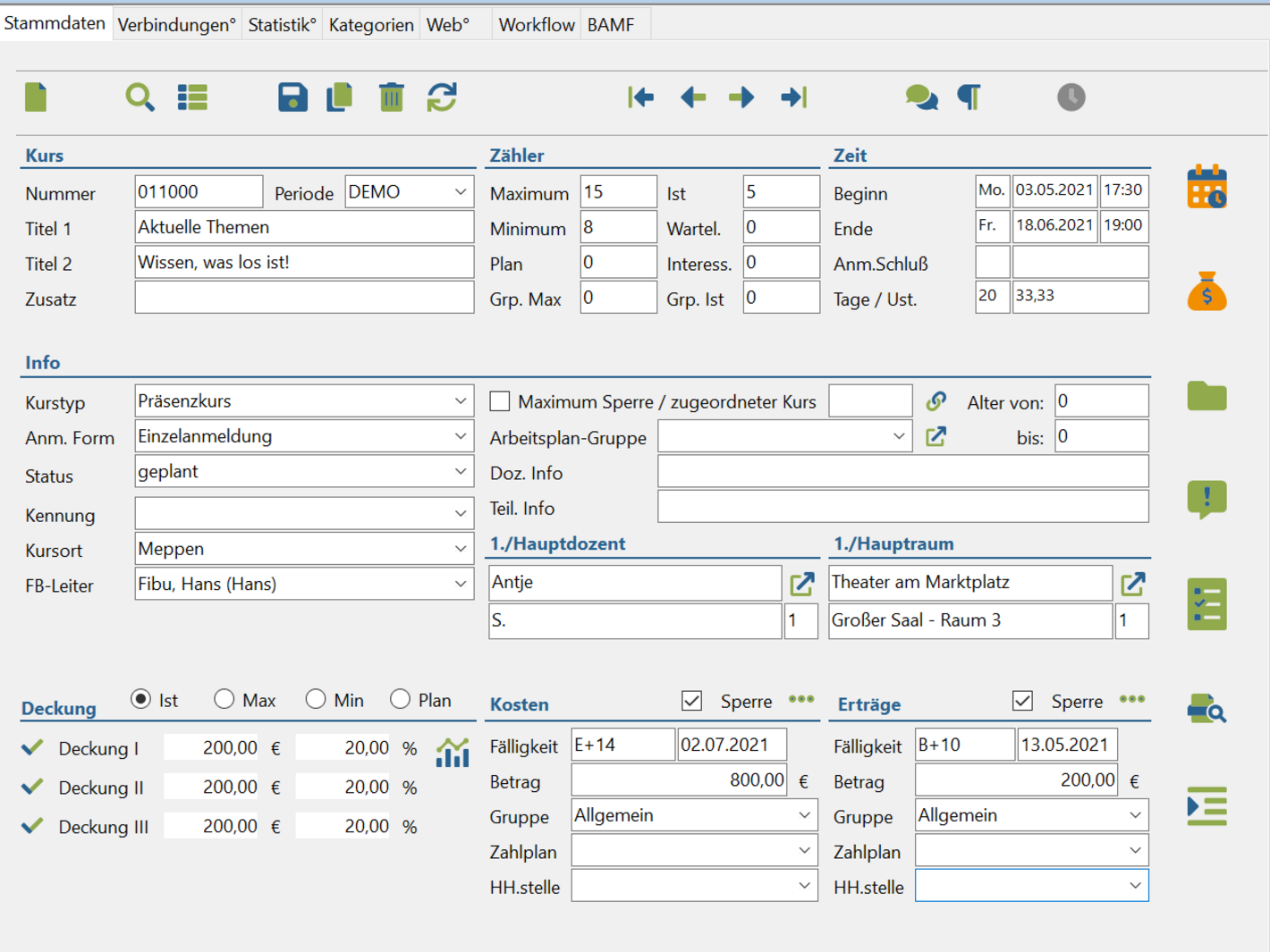Image resolution: width=1270 pixels, height=952 pixels.
Task: Open the comments speech bubble icon
Action: point(921,97)
